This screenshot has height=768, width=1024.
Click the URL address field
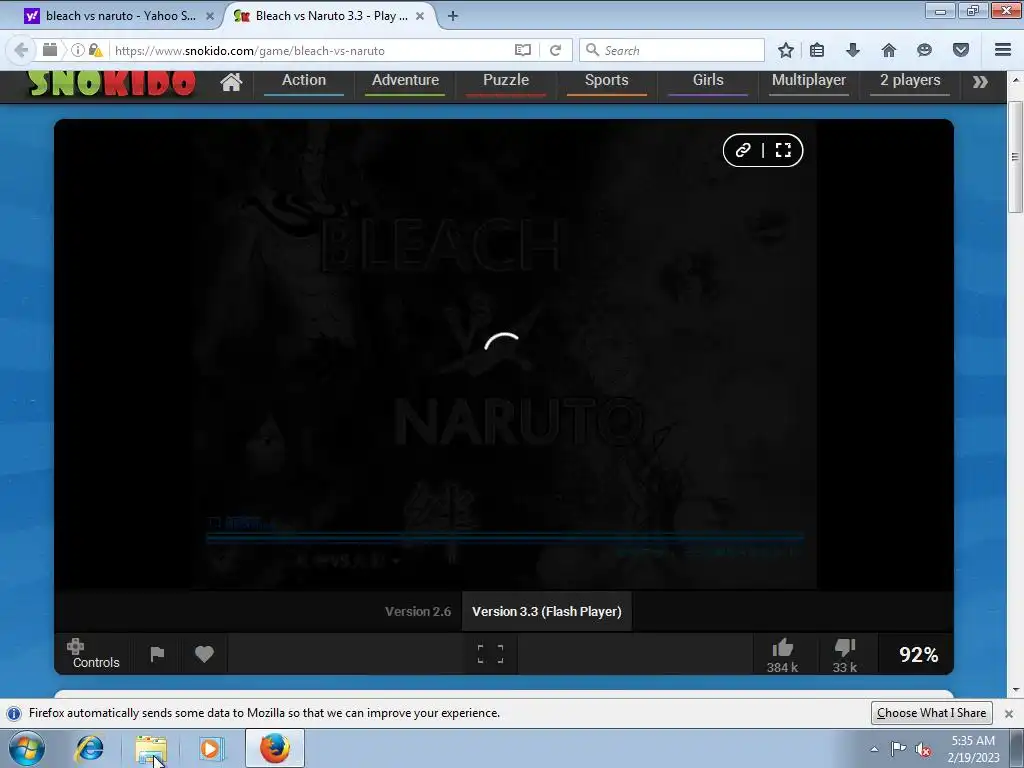click(x=310, y=50)
